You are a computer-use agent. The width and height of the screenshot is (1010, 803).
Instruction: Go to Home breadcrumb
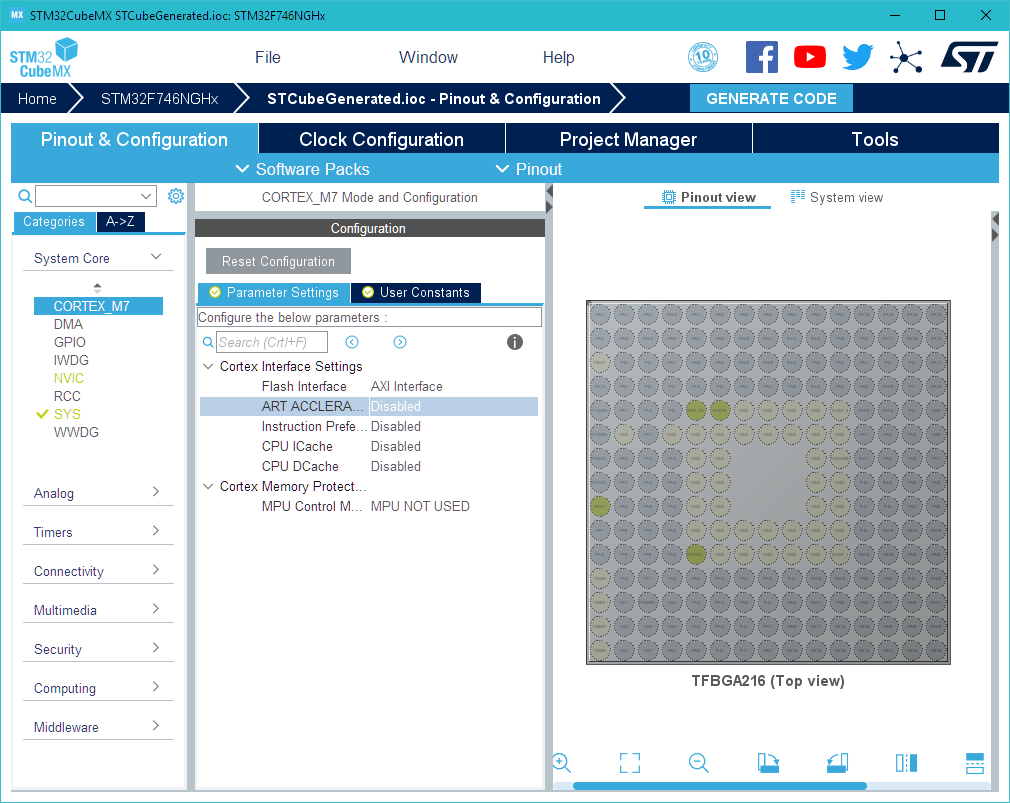coord(37,99)
